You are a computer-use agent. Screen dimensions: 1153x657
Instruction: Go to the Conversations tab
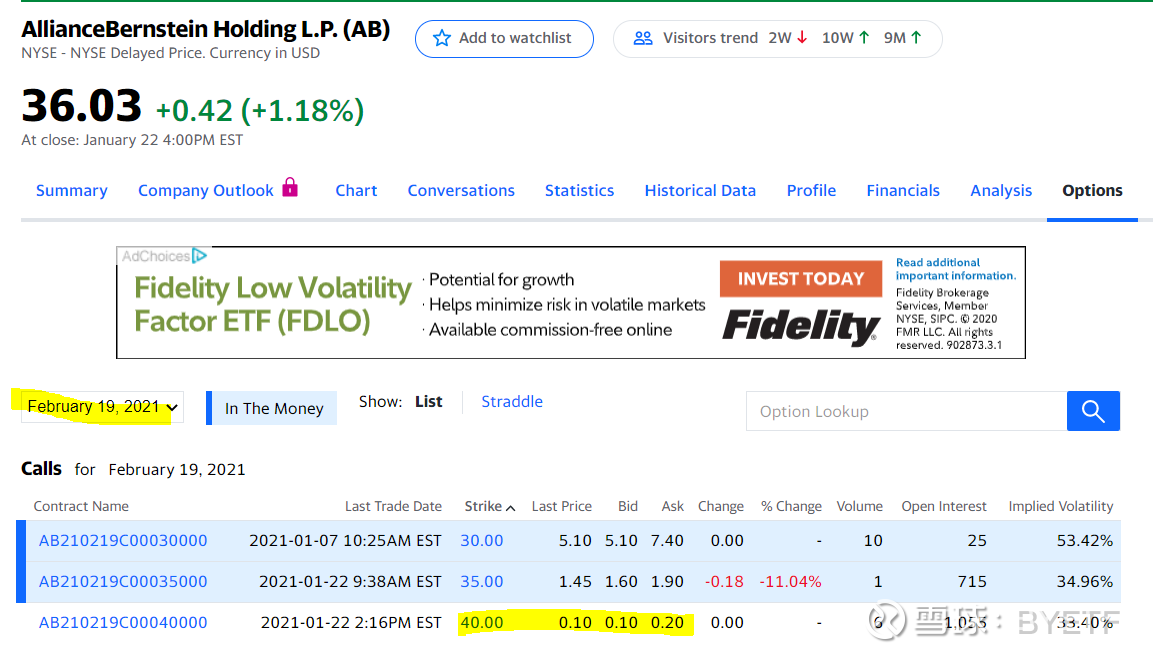click(x=461, y=191)
